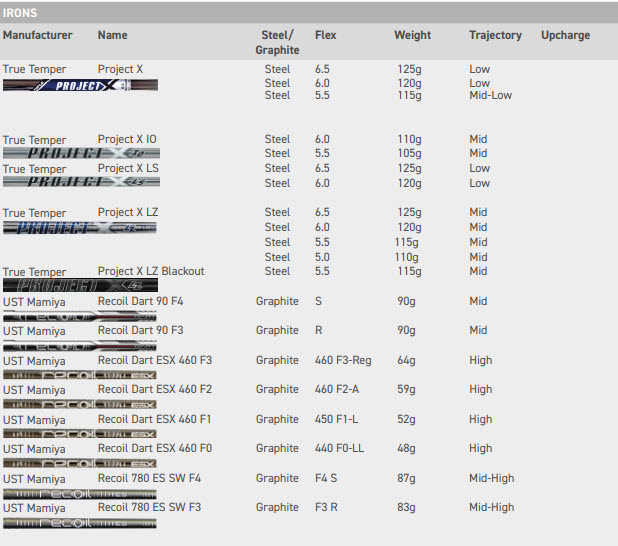This screenshot has width=618, height=546.
Task: Select the Recoil Dart 90 F4 shaft image
Action: click(x=79, y=315)
